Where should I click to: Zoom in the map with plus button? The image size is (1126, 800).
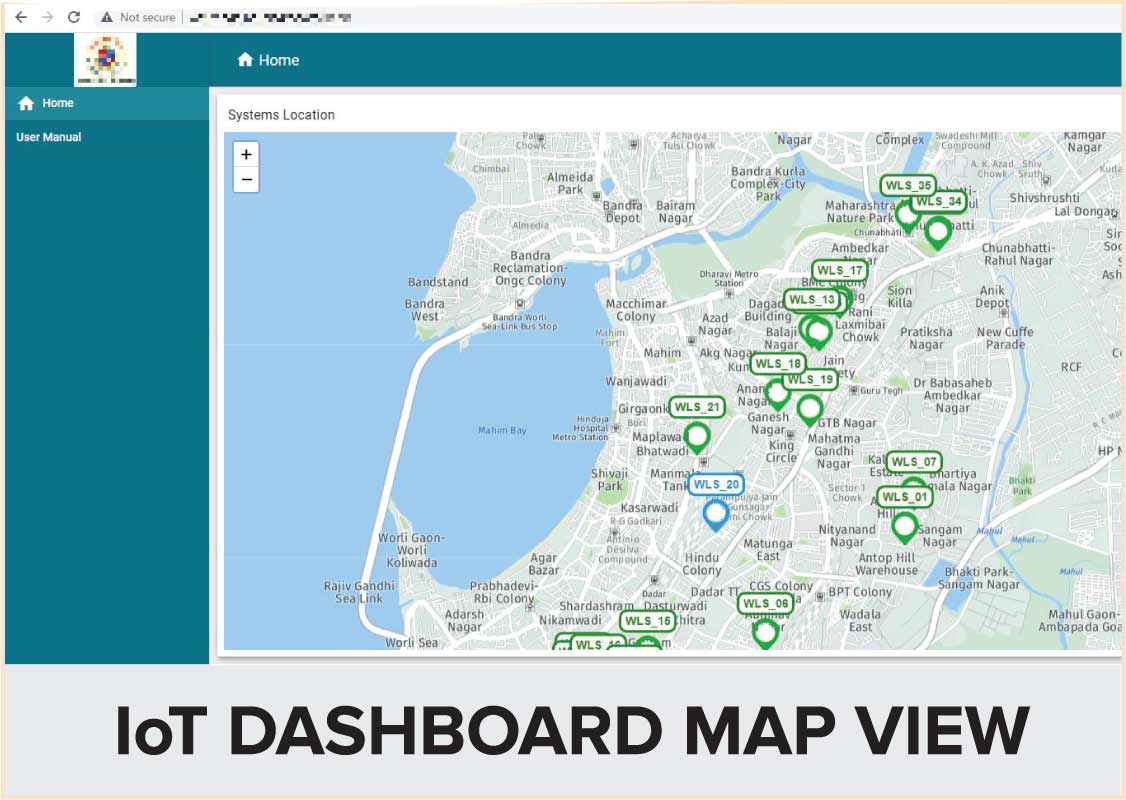(x=246, y=155)
